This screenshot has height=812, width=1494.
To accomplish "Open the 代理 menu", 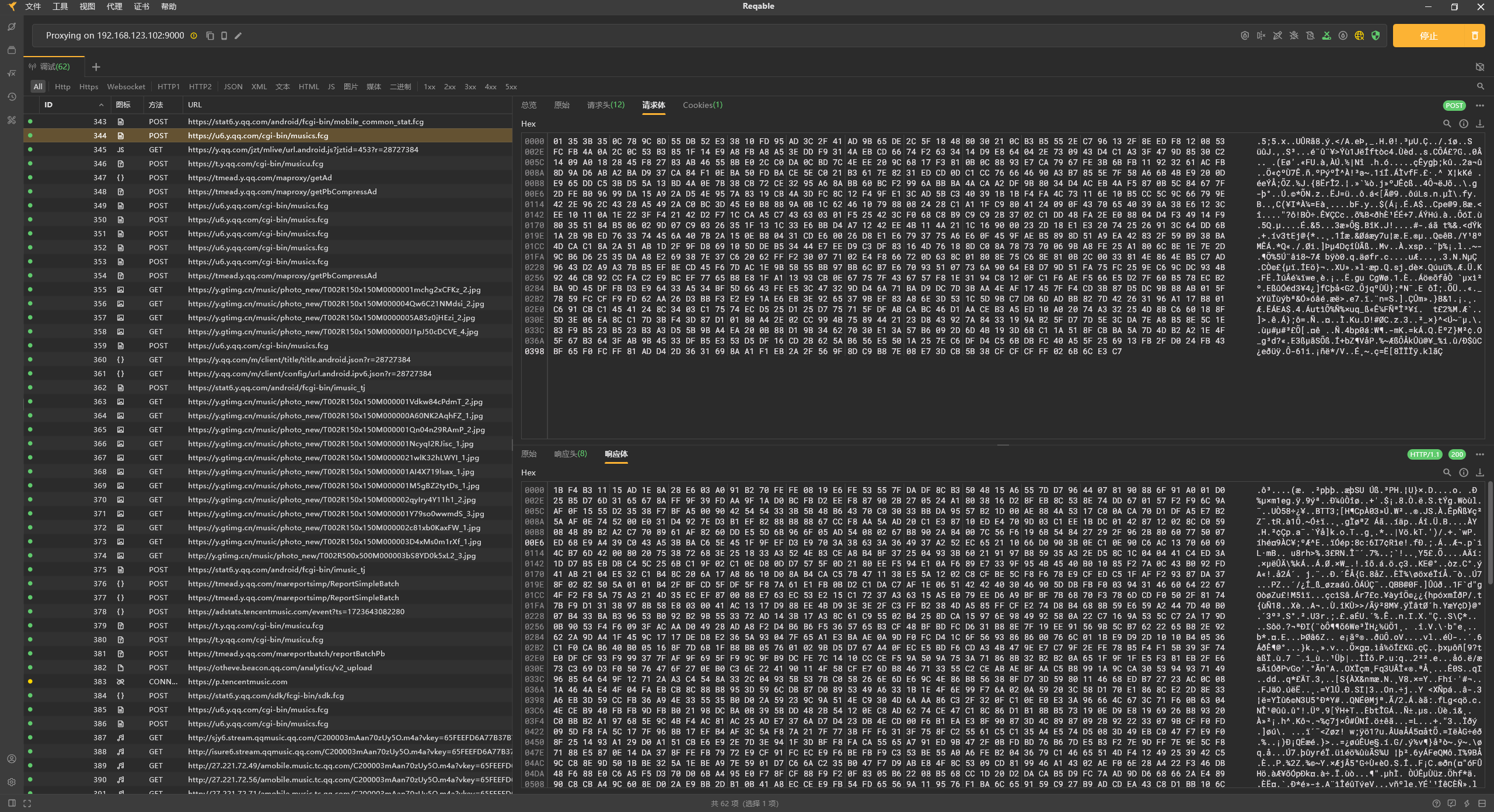I will (x=114, y=6).
